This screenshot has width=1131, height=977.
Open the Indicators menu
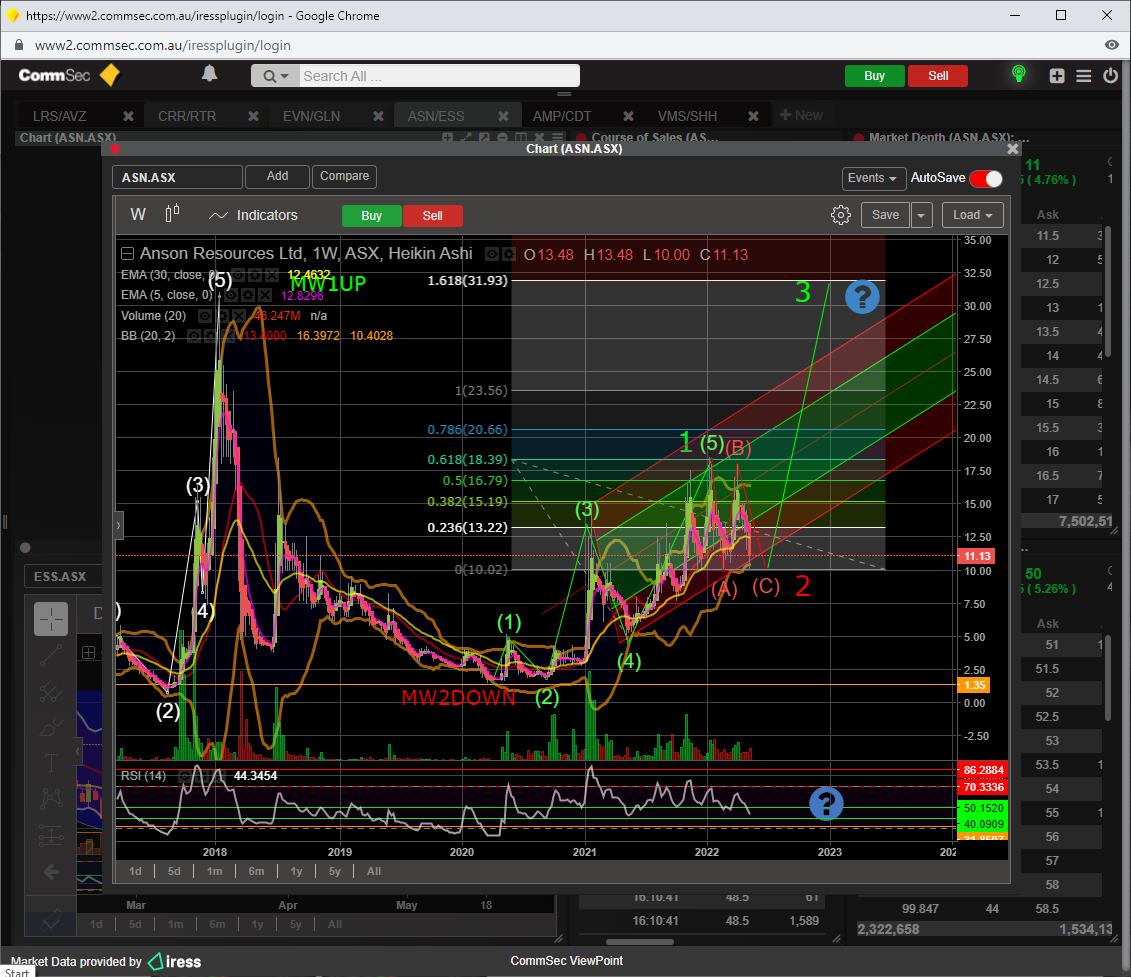tap(253, 215)
